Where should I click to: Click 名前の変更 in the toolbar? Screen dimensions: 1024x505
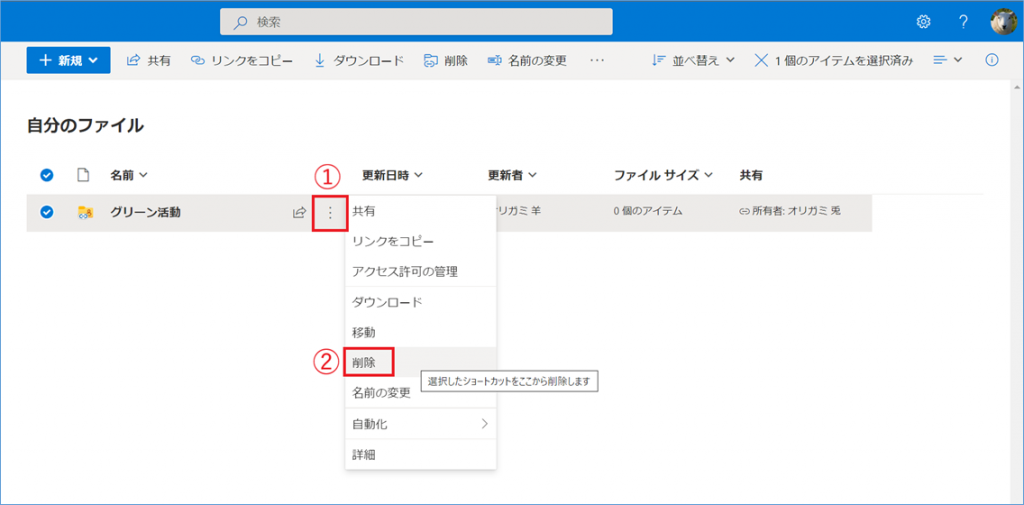[528, 60]
